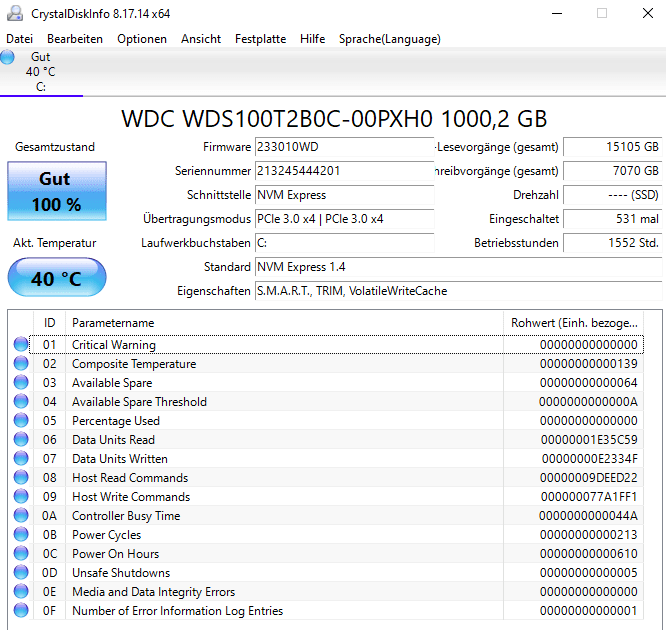Open the Sprache(Language) menu
This screenshot has width=666, height=630.
[389, 39]
